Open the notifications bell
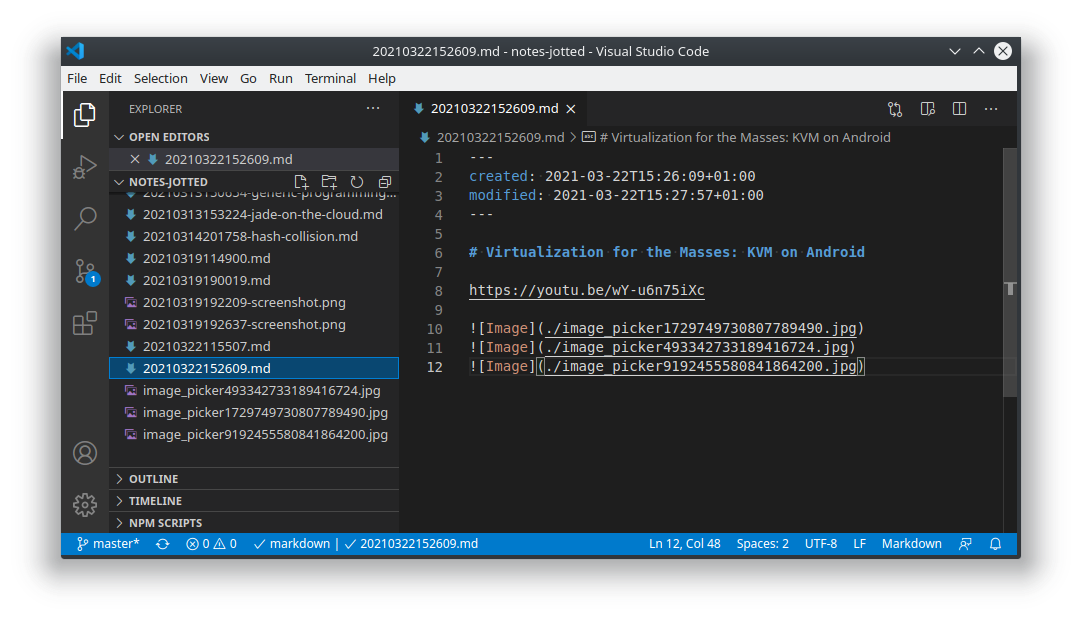Image resolution: width=1082 pixels, height=620 pixels. (x=995, y=543)
